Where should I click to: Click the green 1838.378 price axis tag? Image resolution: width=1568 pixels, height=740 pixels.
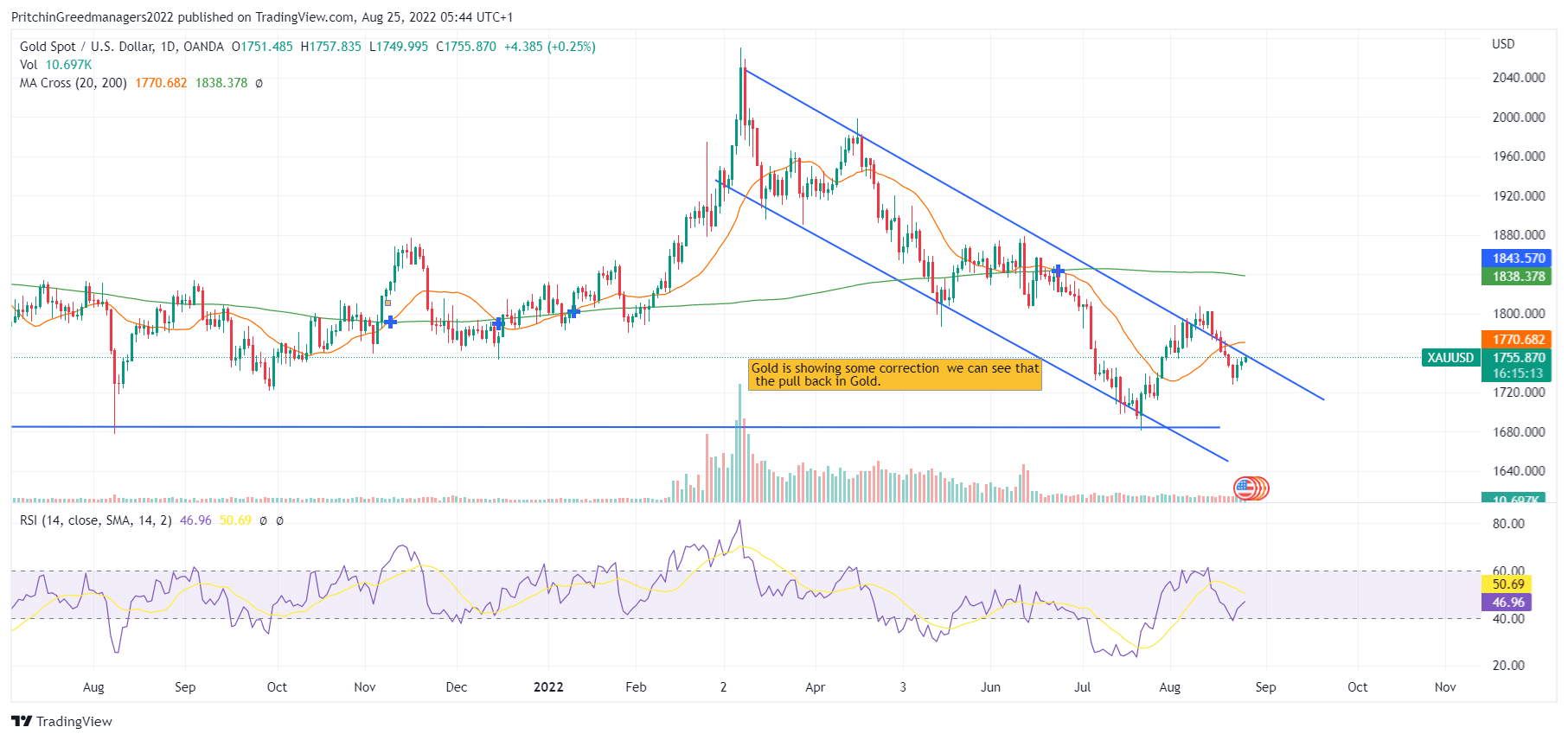1517,277
